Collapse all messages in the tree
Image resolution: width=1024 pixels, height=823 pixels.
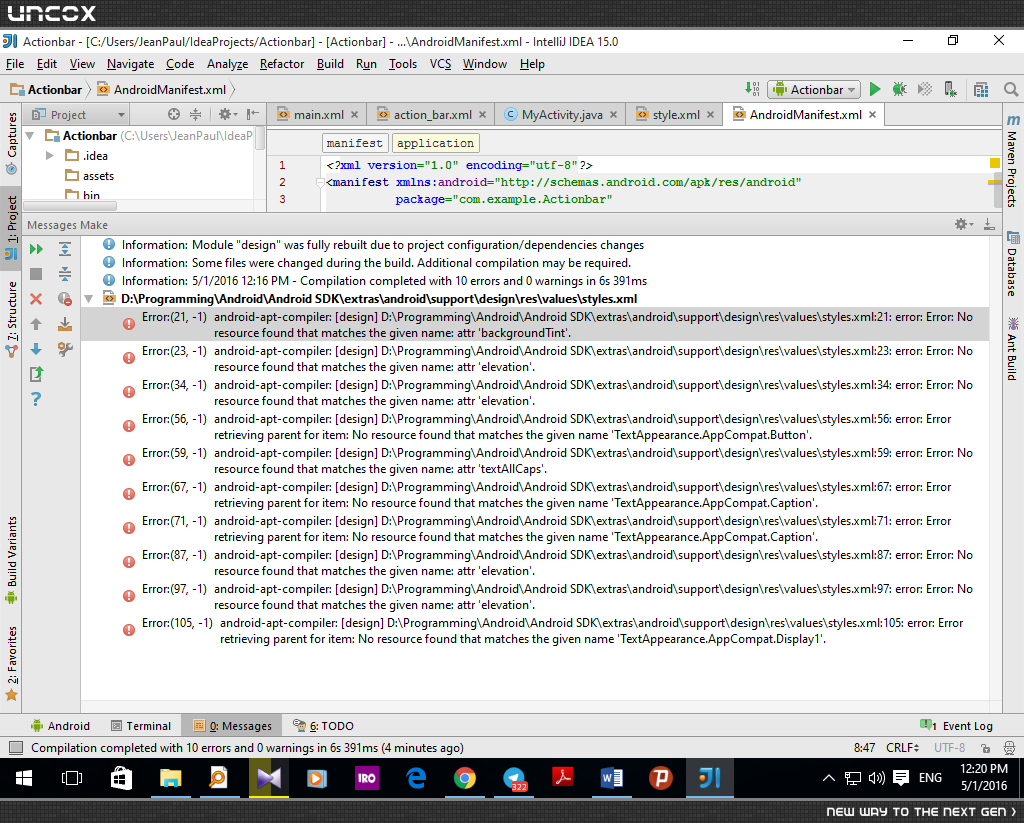(65, 274)
